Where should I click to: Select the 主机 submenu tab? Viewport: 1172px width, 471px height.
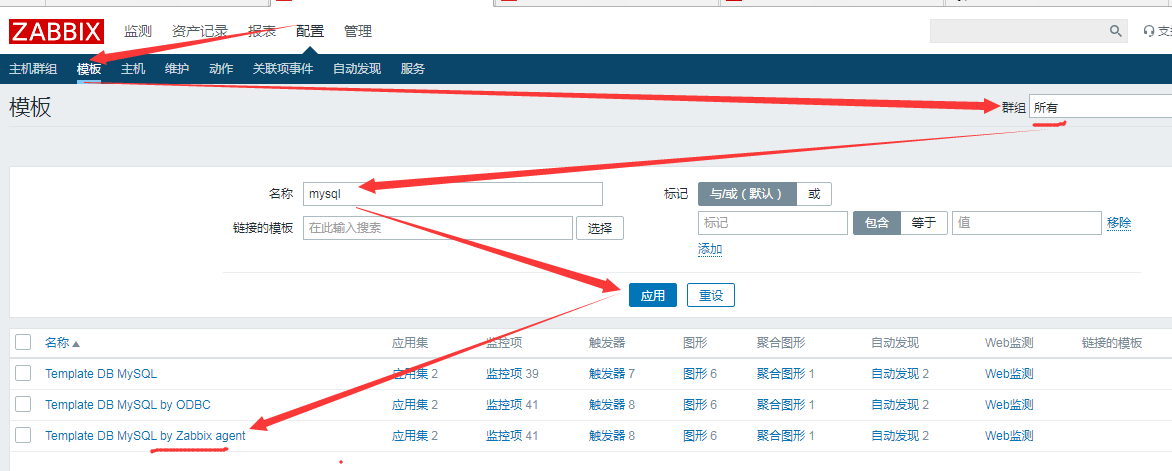tap(133, 69)
